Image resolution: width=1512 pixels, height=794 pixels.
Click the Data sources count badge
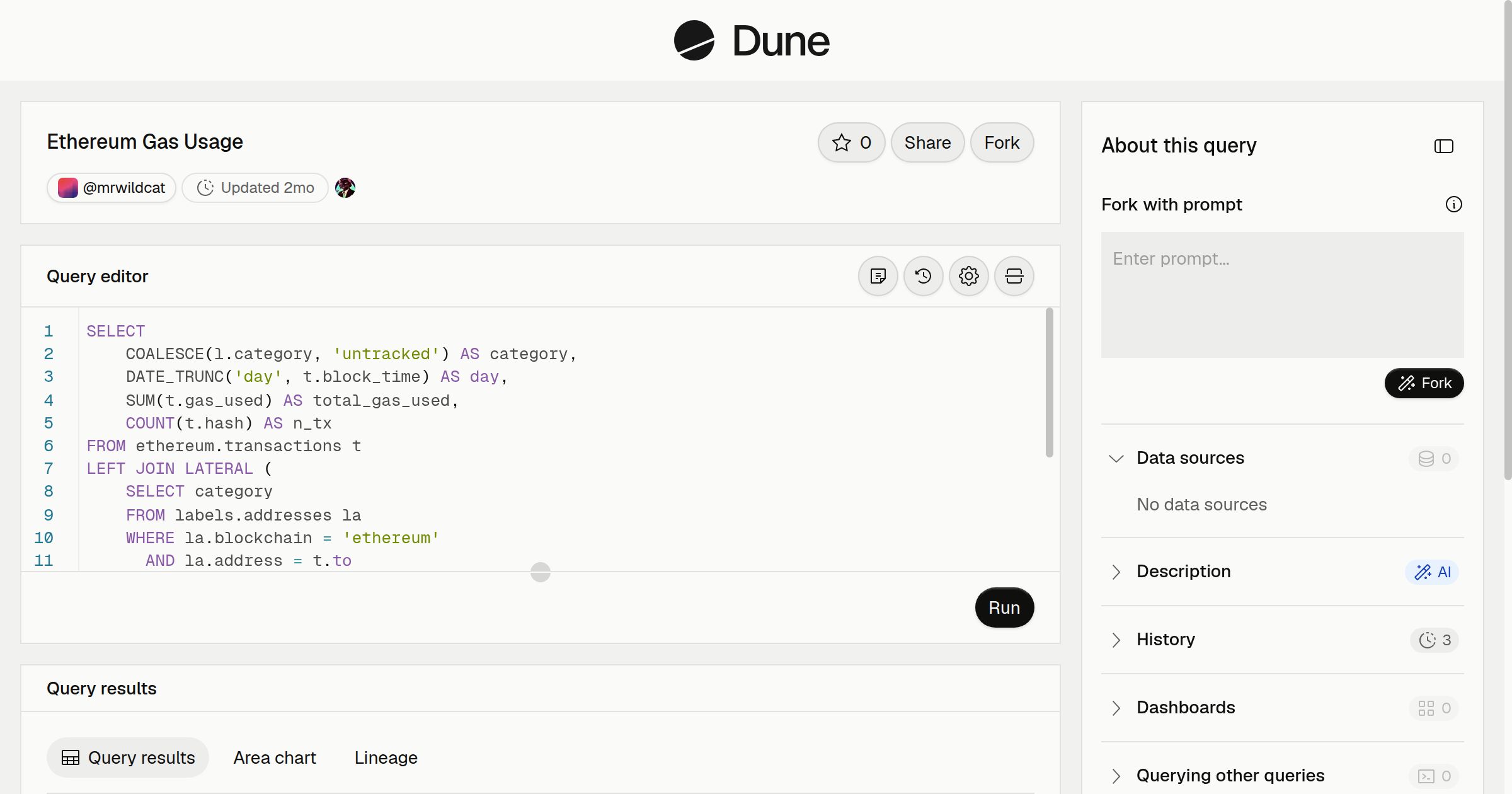pos(1434,459)
